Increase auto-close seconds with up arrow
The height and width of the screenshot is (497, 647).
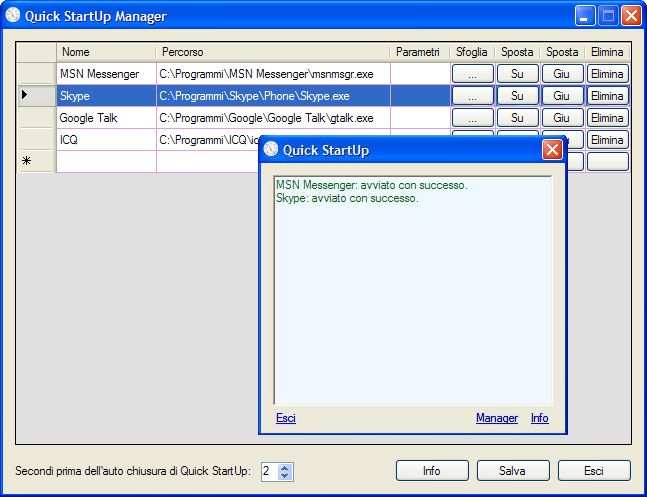point(285,466)
